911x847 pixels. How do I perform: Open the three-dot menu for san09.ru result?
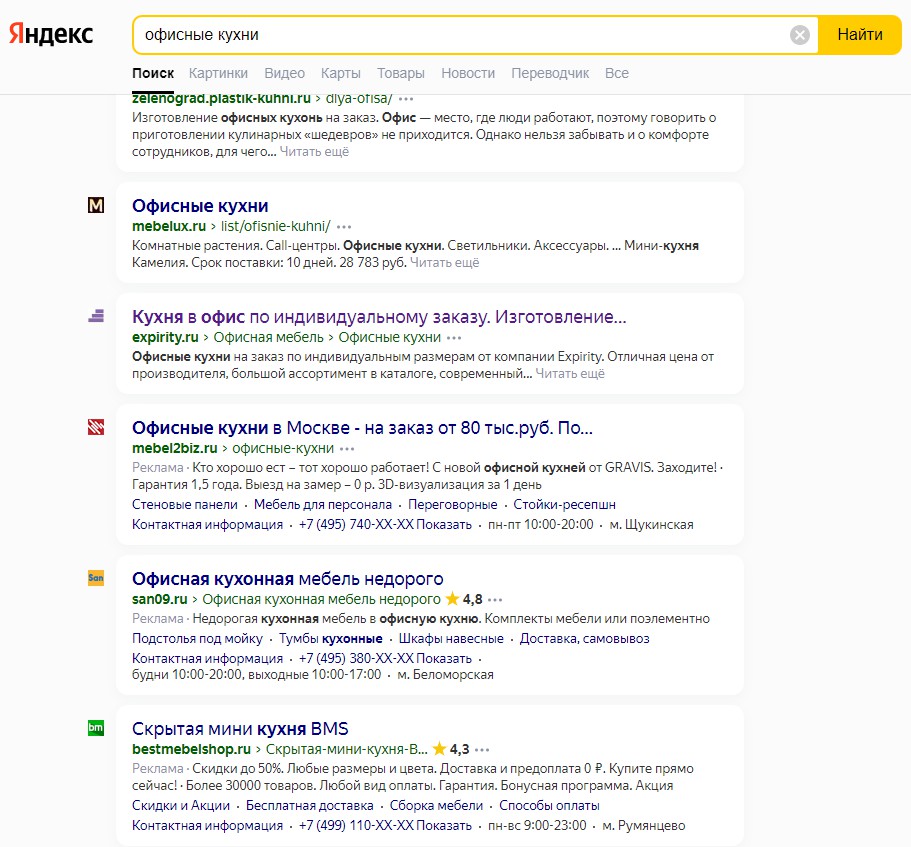(x=495, y=600)
